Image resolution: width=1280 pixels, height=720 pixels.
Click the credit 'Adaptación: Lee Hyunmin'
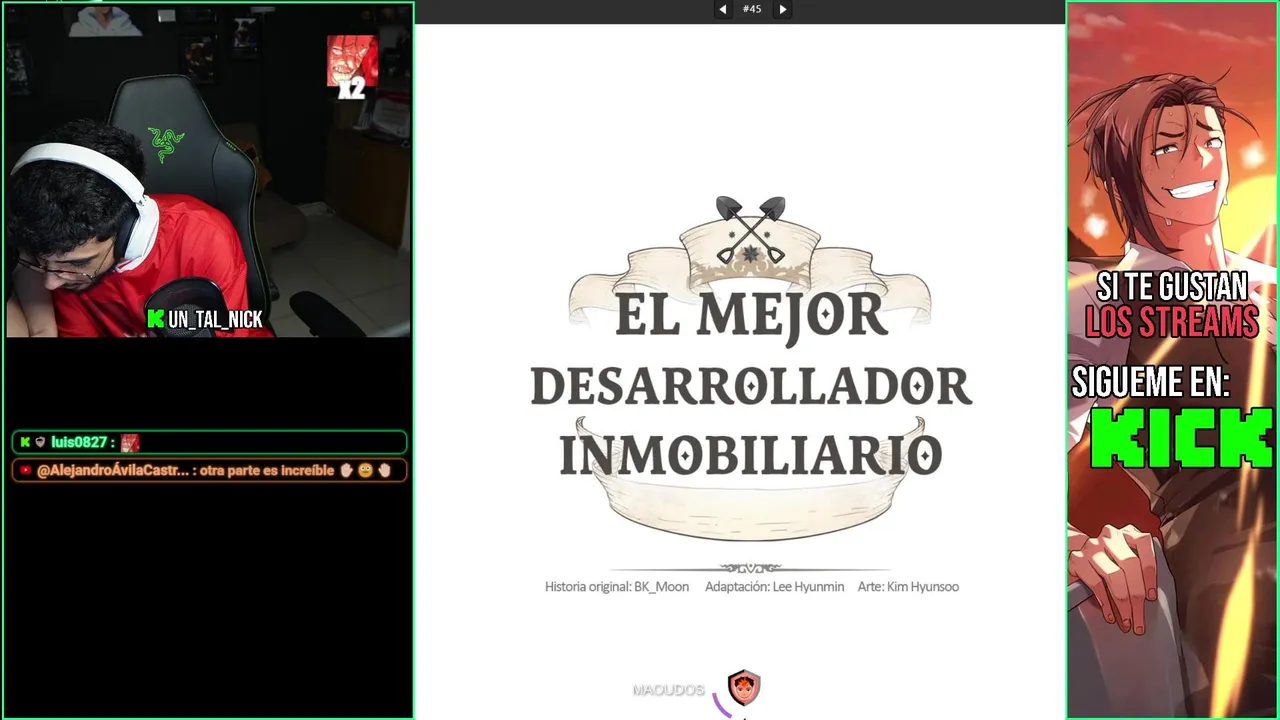coord(774,587)
